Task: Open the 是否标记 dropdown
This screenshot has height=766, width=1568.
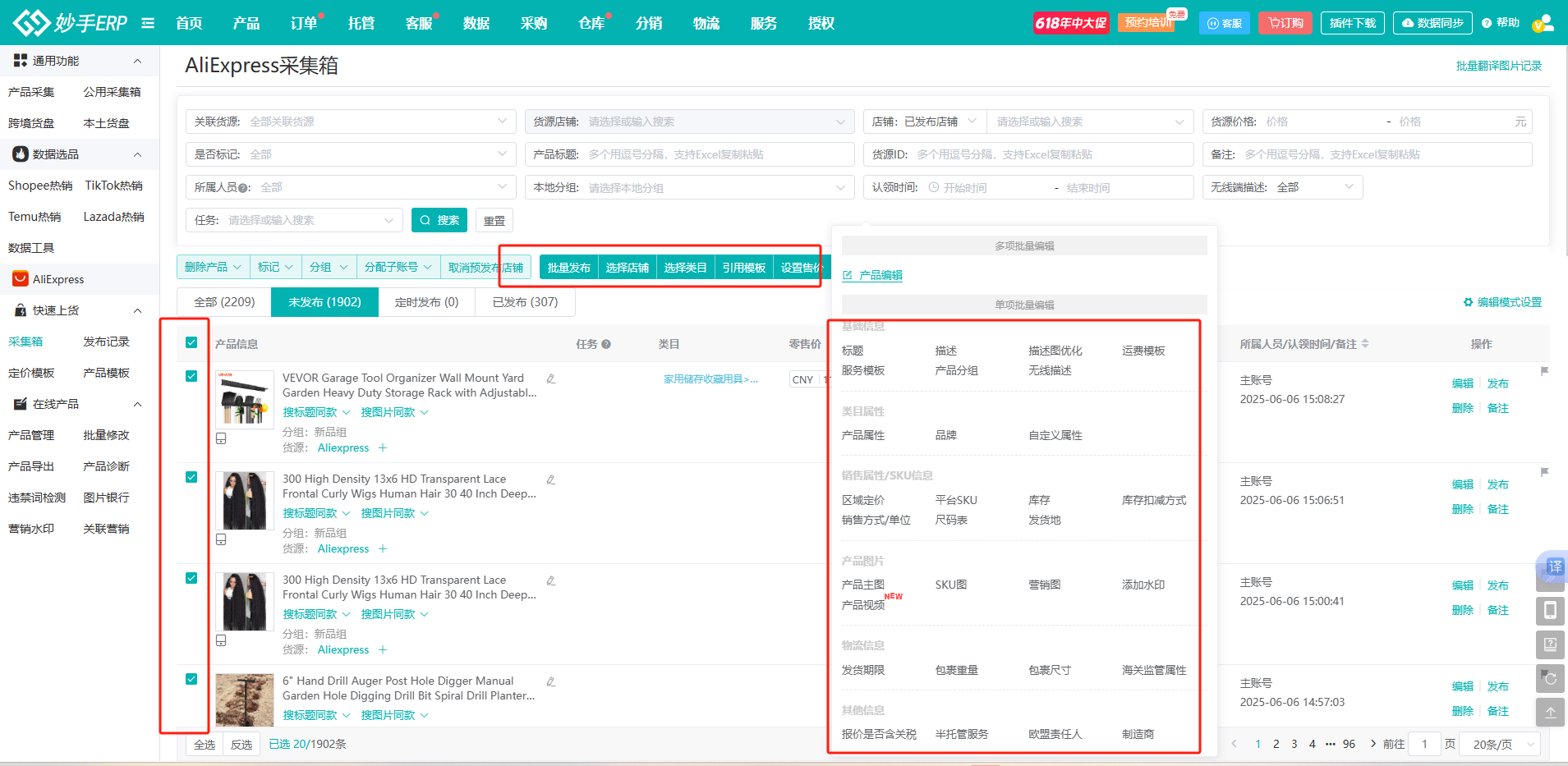Action: pyautogui.click(x=351, y=154)
